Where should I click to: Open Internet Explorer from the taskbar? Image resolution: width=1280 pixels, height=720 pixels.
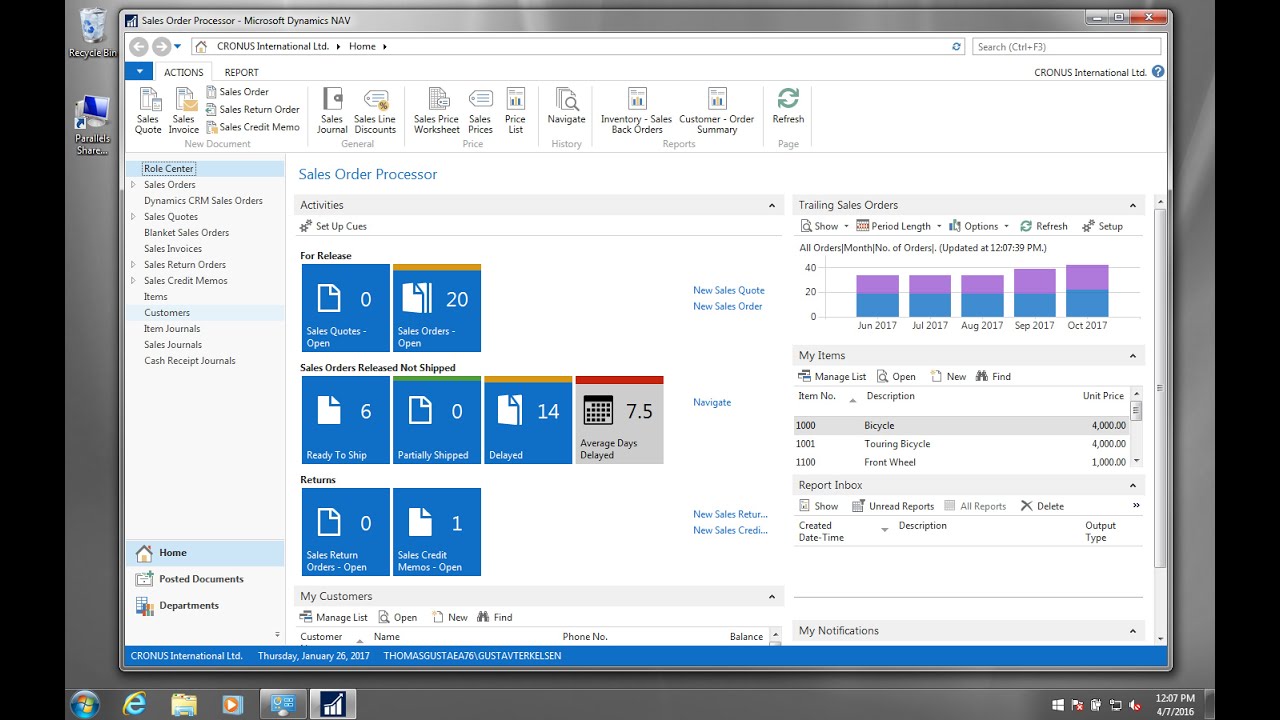click(134, 704)
